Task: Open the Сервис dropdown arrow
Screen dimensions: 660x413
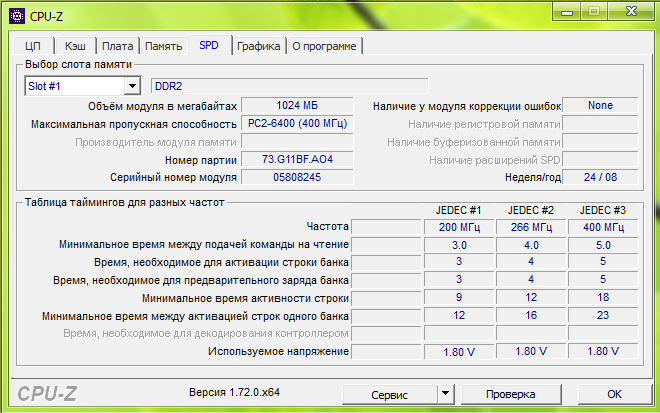Action: 445,394
